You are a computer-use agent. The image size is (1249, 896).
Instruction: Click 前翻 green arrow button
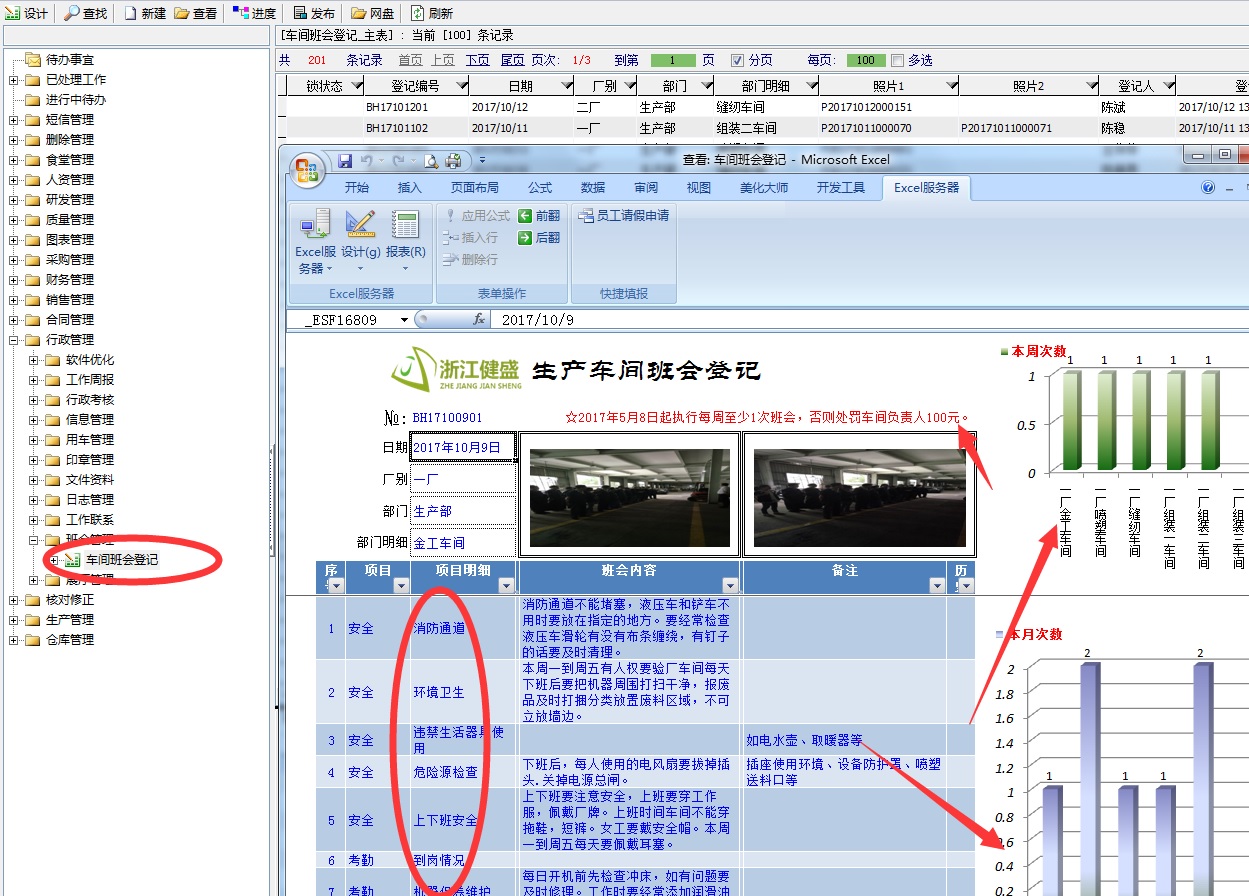click(539, 216)
